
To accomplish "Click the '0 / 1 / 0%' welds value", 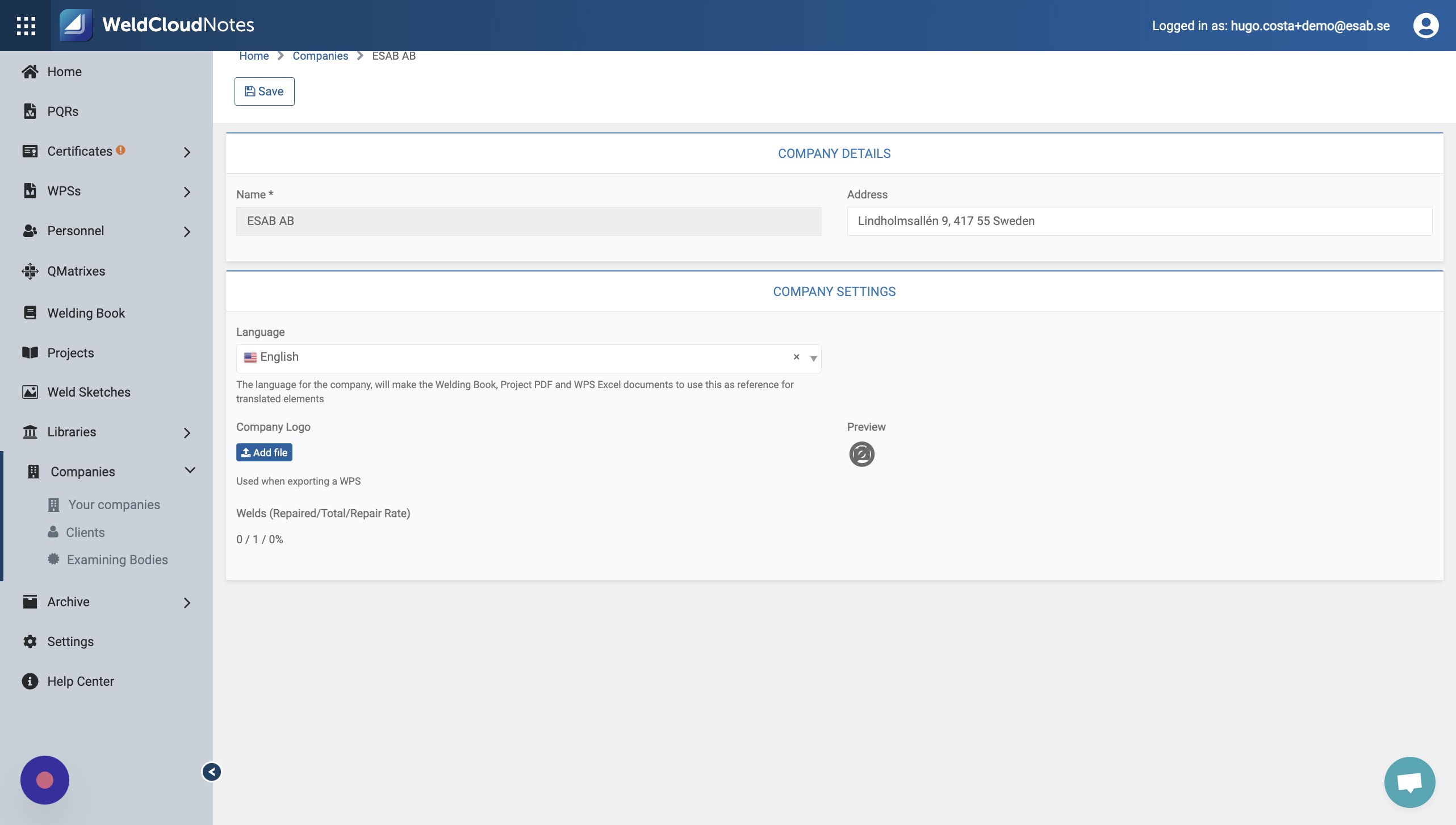I will (x=260, y=539).
